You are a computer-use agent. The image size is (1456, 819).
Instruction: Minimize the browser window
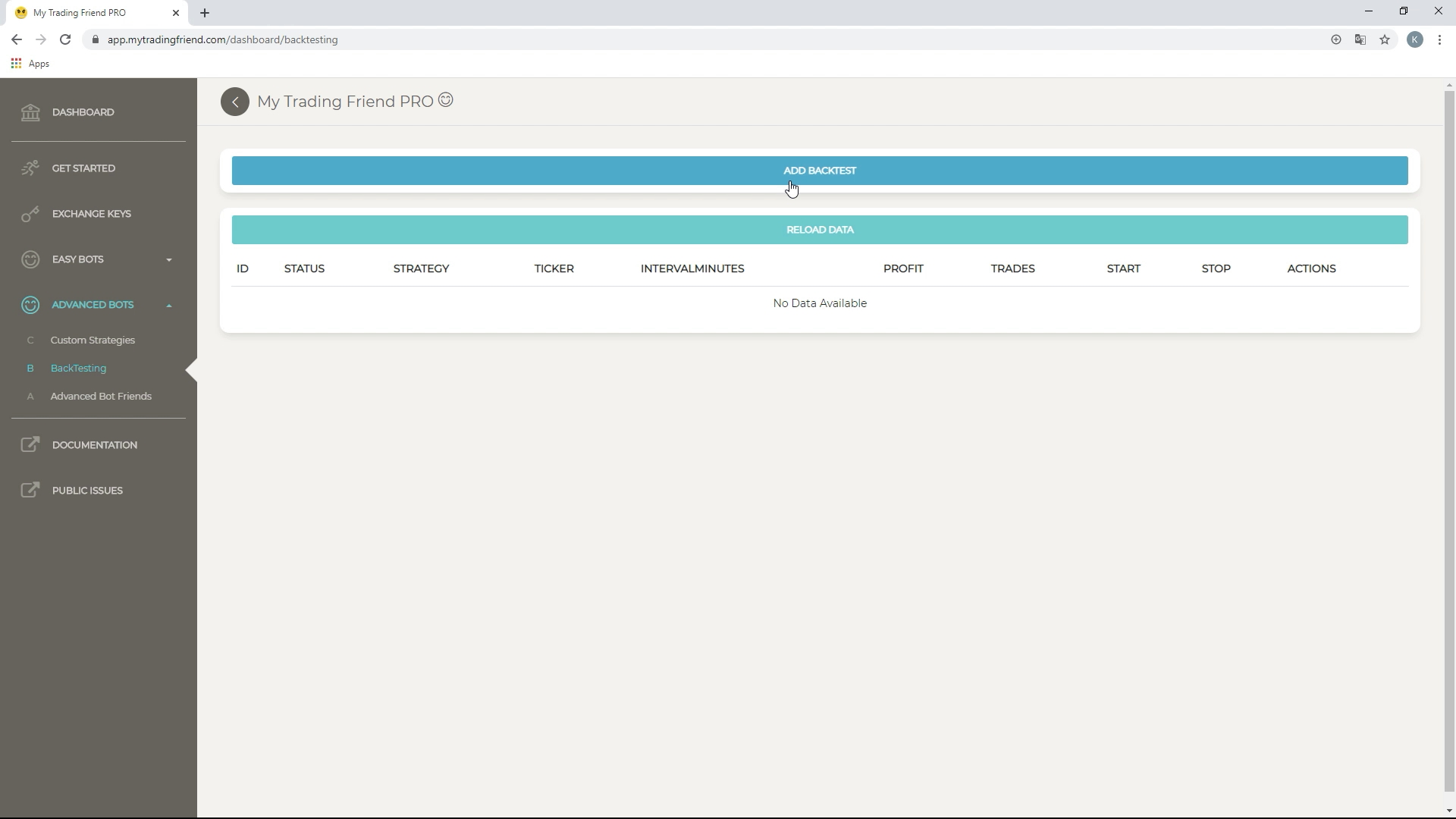tap(1369, 11)
